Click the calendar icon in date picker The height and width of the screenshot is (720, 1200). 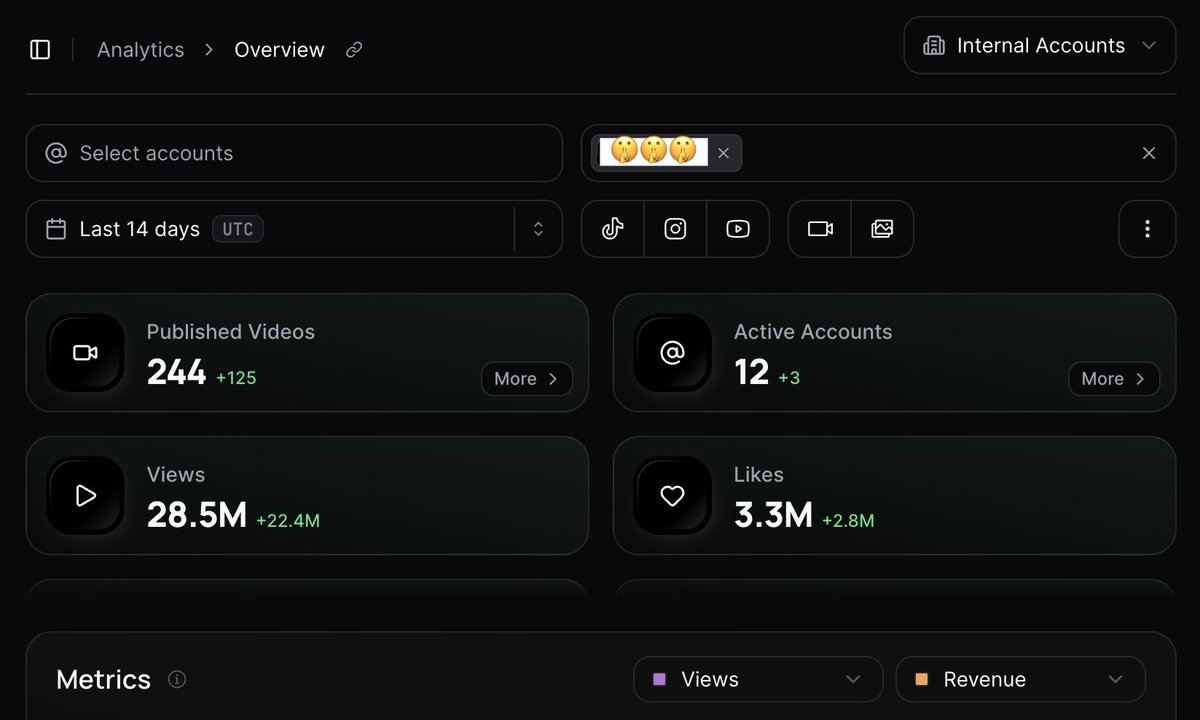(56, 229)
